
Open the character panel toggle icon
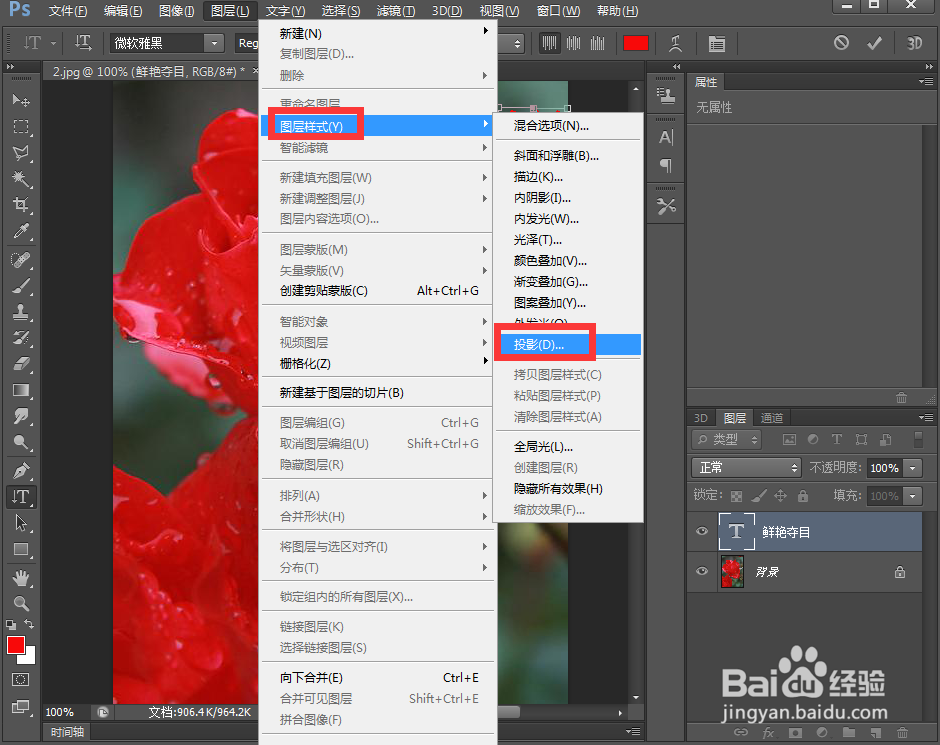pos(716,43)
